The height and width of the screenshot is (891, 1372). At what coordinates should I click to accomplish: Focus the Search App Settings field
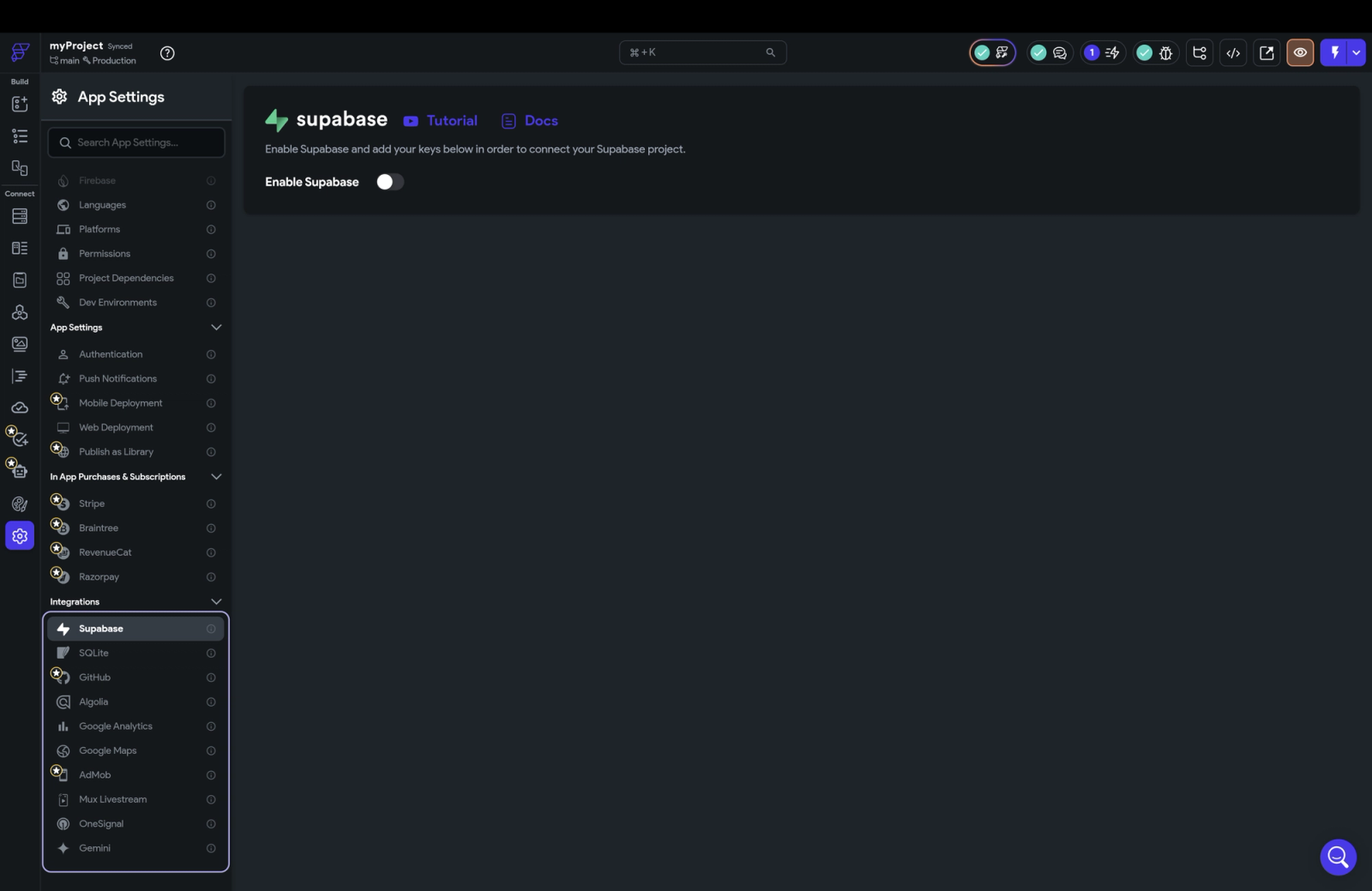pos(136,142)
